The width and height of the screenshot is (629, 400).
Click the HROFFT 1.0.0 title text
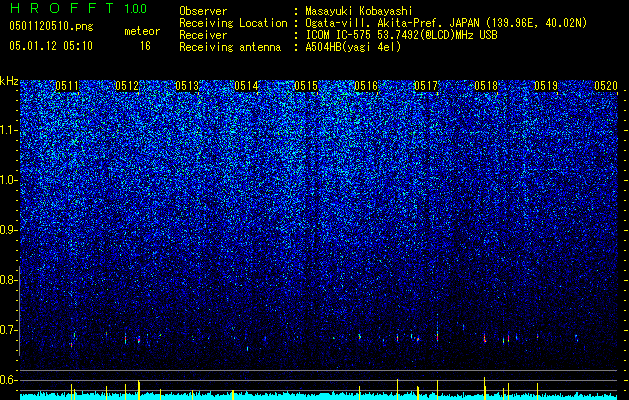pos(79,8)
